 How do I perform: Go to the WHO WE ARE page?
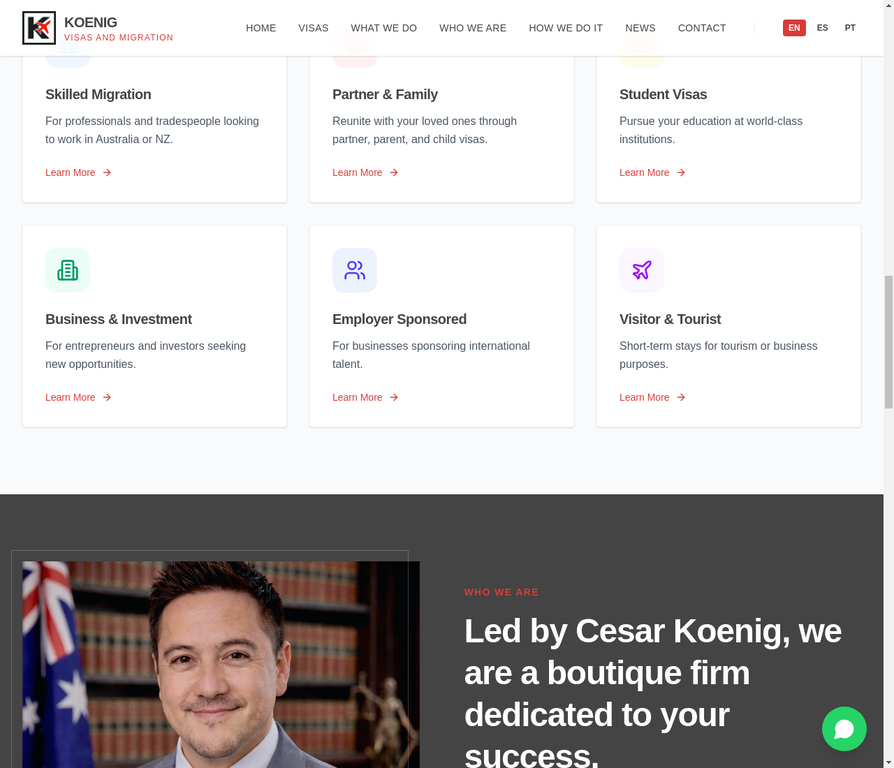[x=473, y=28]
